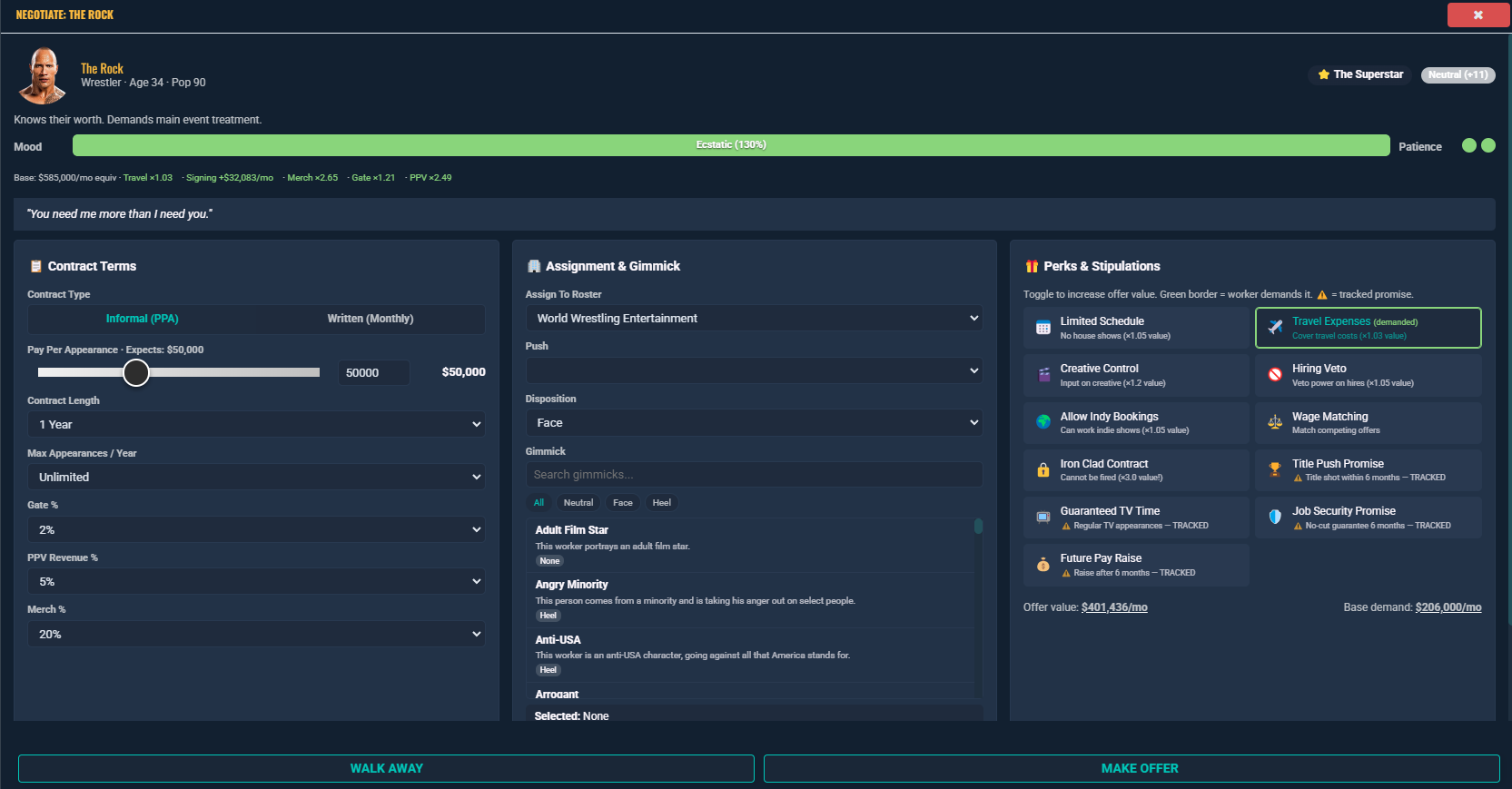The height and width of the screenshot is (789, 1512).
Task: Filter gimmicks by Heel tab
Action: click(661, 503)
